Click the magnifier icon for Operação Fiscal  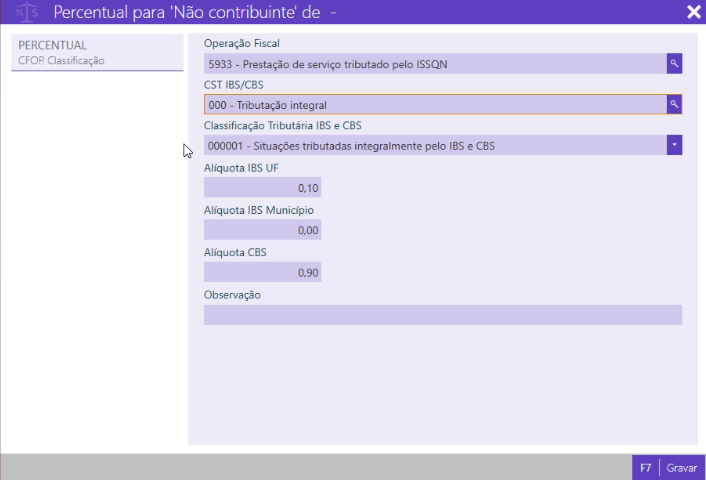pyautogui.click(x=675, y=63)
